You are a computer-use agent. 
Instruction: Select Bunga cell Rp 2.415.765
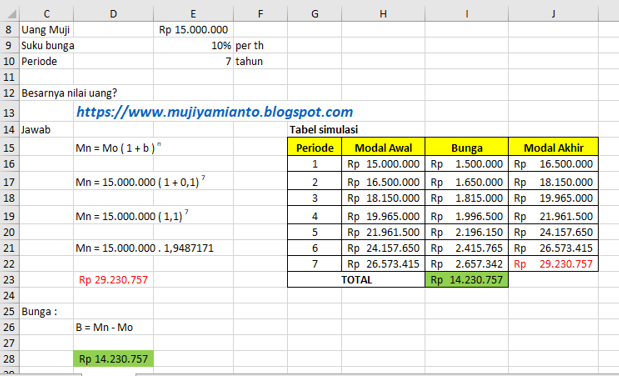click(x=467, y=248)
